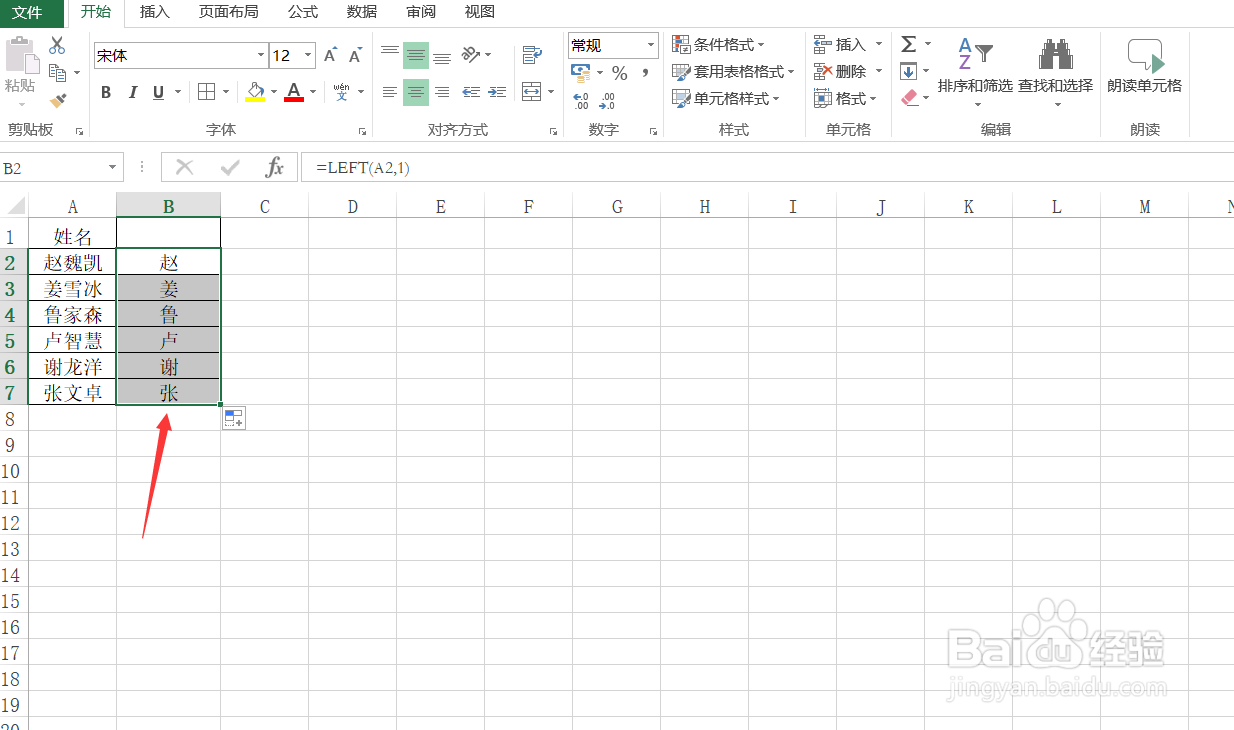Select the underline icon
1234x730 pixels.
157,92
